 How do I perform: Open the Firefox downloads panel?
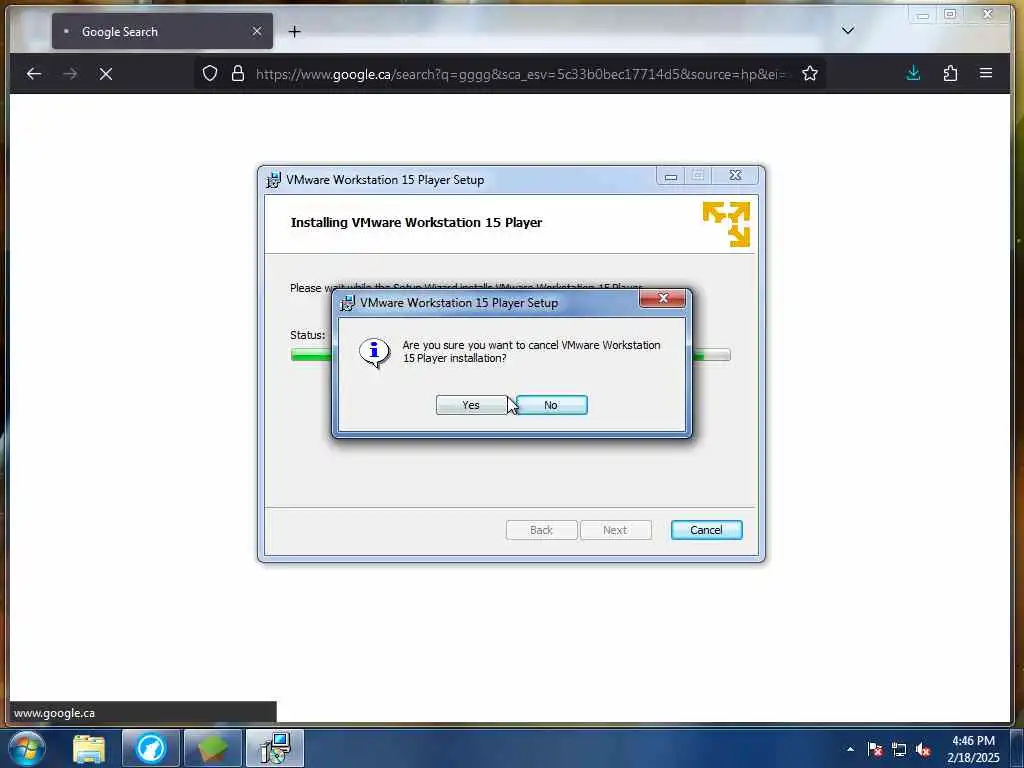914,73
